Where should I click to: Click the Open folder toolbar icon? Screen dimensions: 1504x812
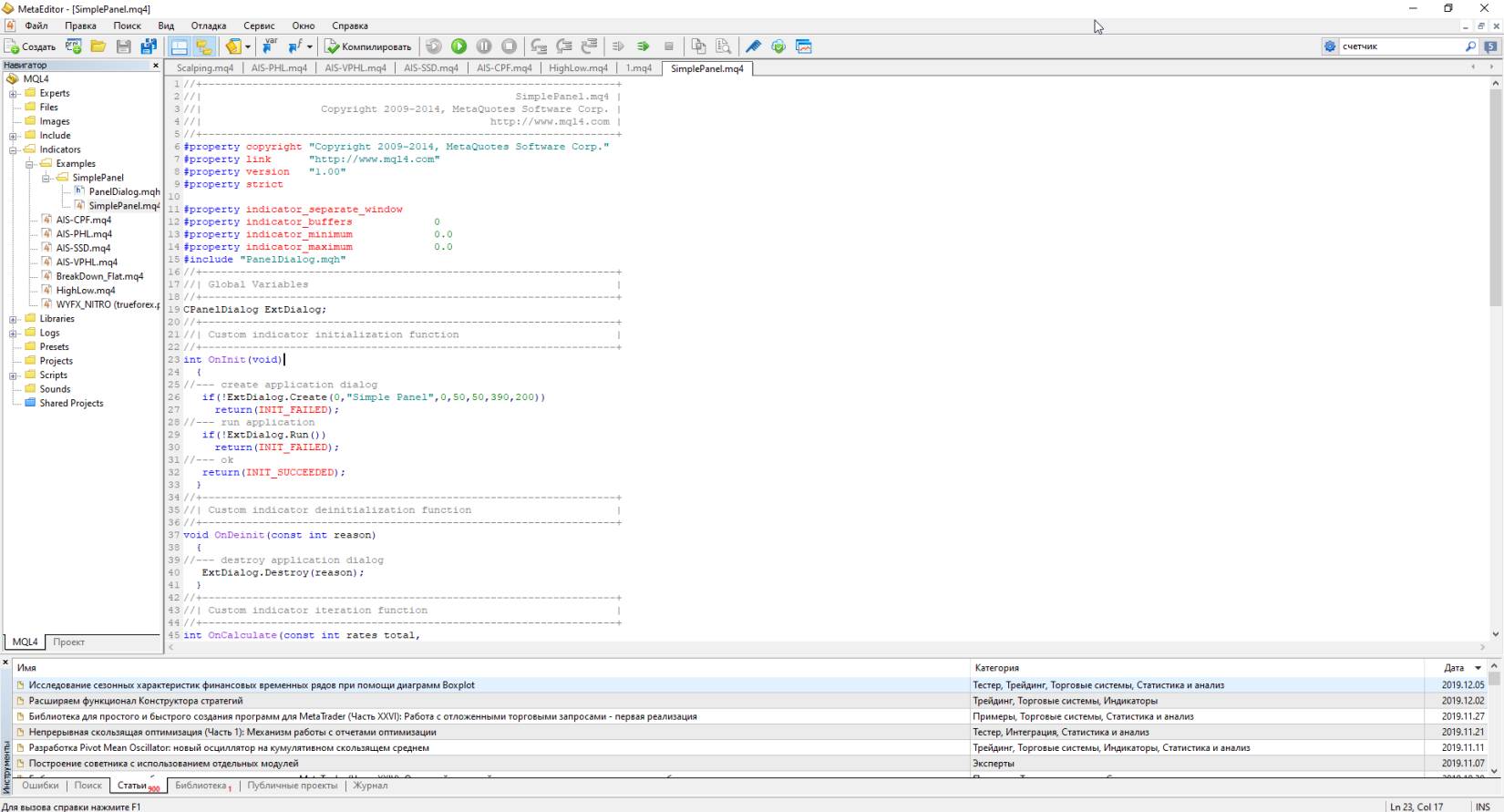pyautogui.click(x=98, y=46)
